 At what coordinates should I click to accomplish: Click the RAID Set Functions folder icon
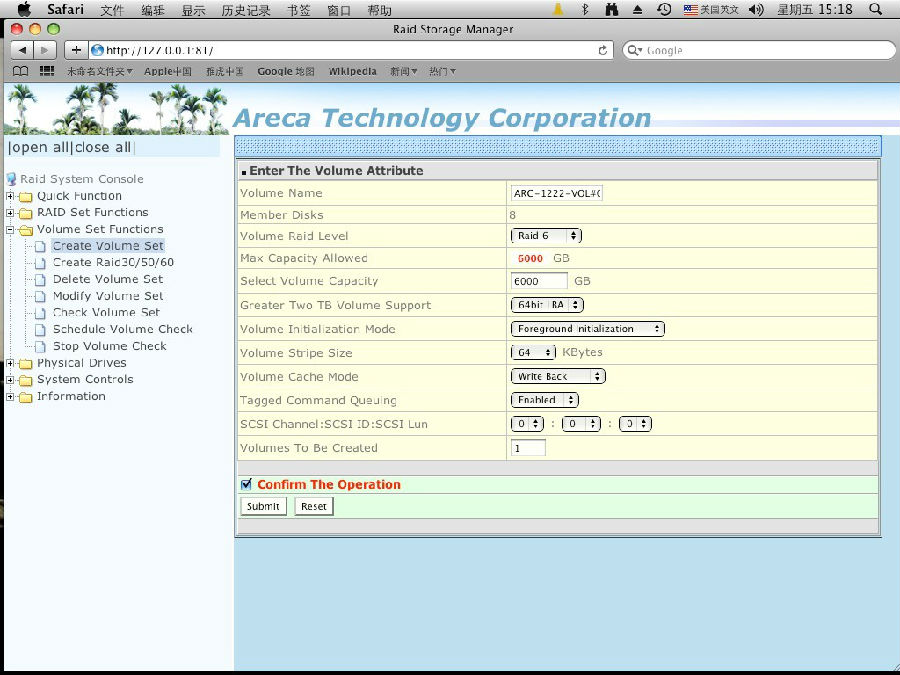tap(25, 214)
